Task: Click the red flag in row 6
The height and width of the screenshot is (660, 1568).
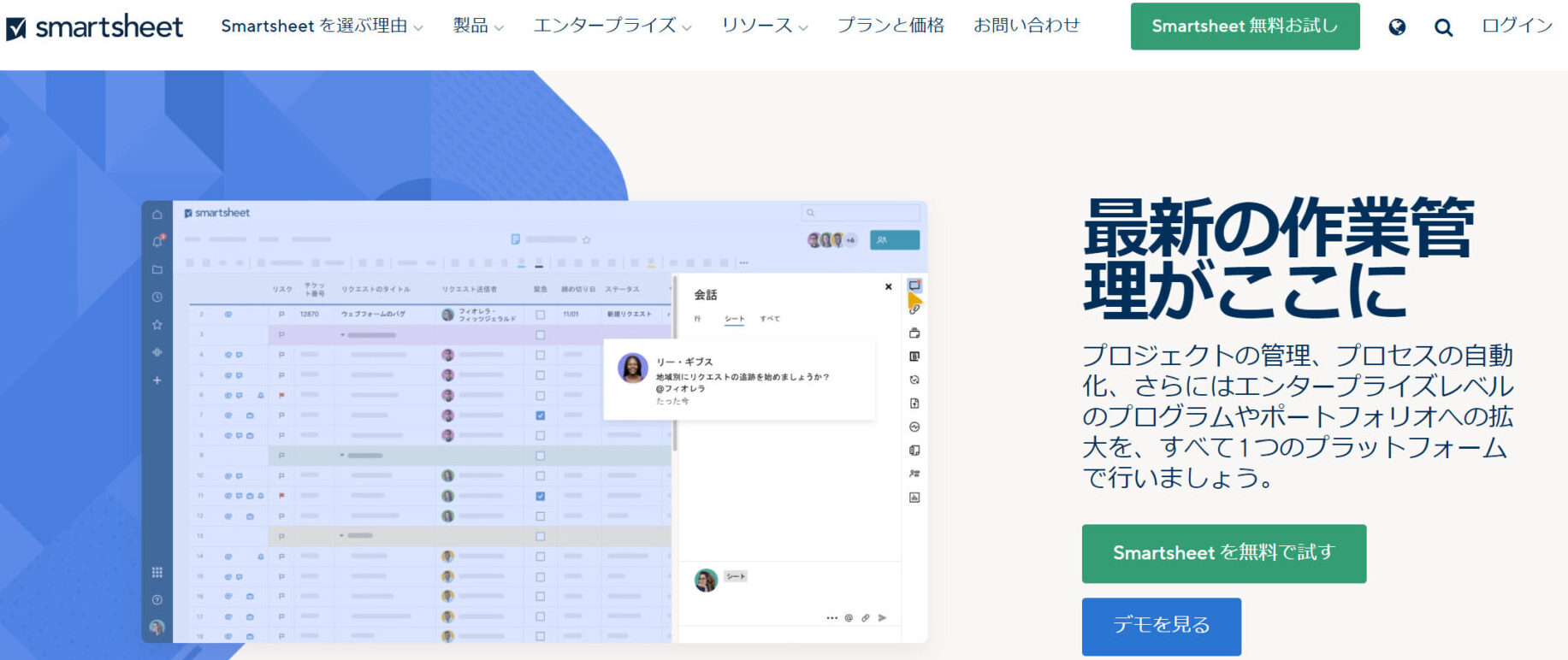Action: (x=281, y=395)
